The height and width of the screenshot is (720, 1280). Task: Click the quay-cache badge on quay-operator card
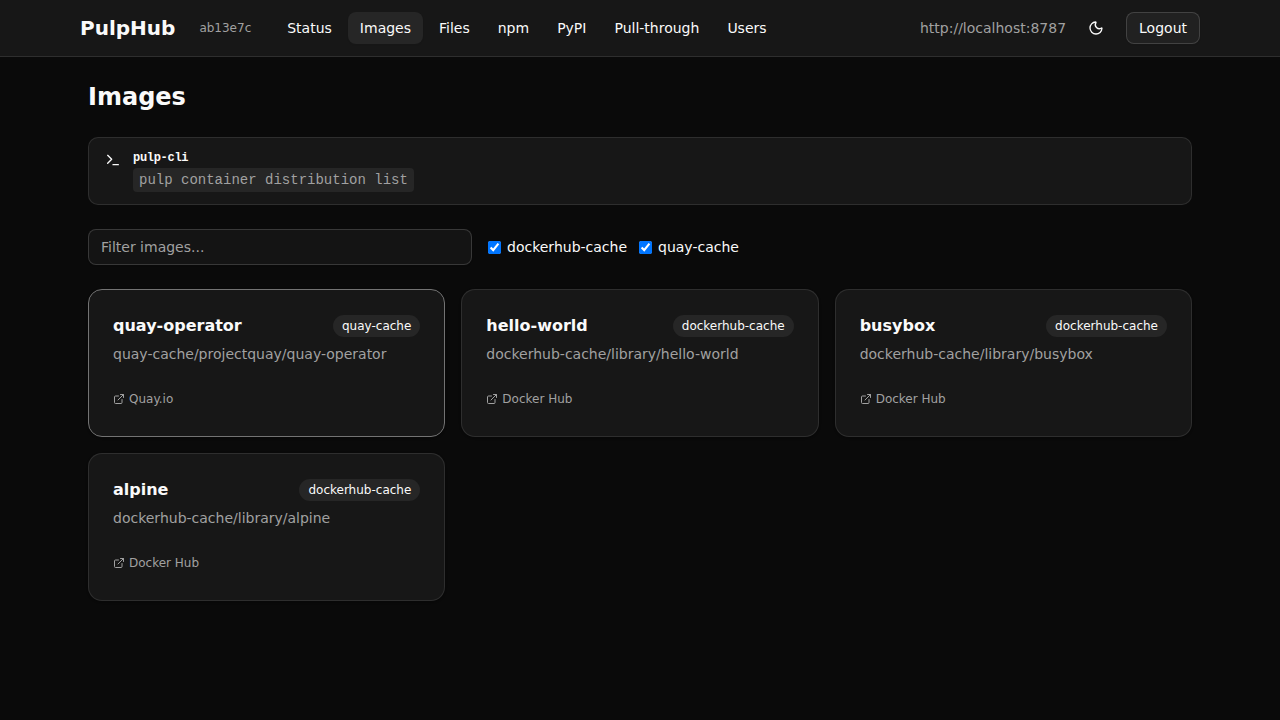376,325
